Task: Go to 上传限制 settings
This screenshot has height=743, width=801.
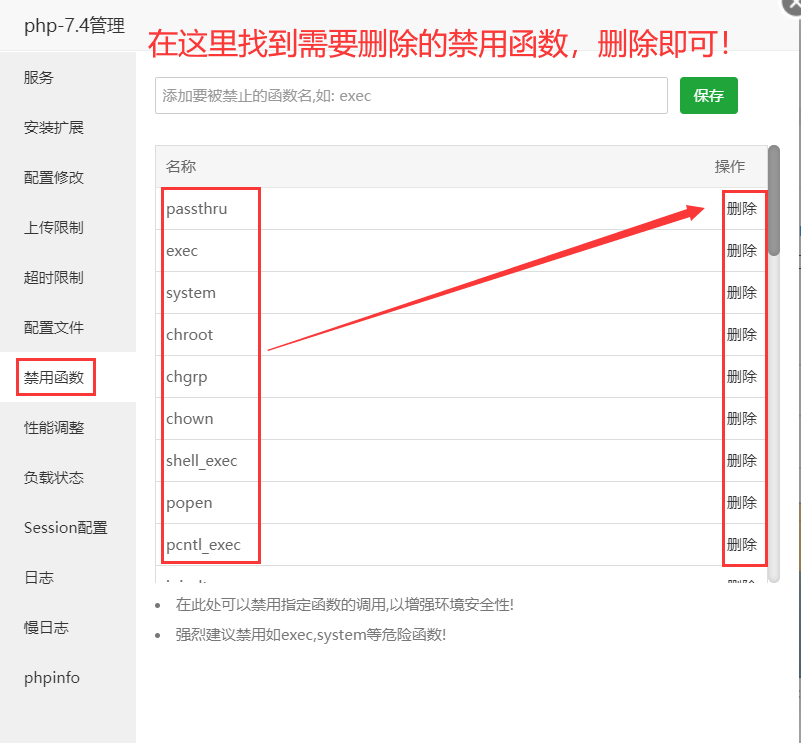Action: [54, 228]
